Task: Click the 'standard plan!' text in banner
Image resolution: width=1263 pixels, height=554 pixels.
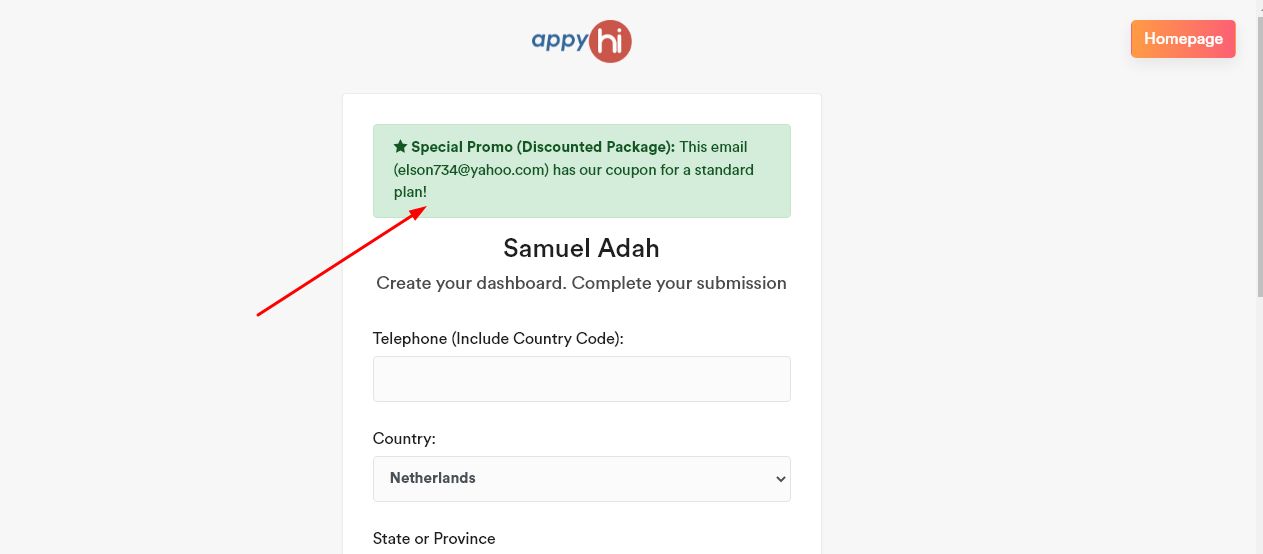Action: tap(410, 192)
